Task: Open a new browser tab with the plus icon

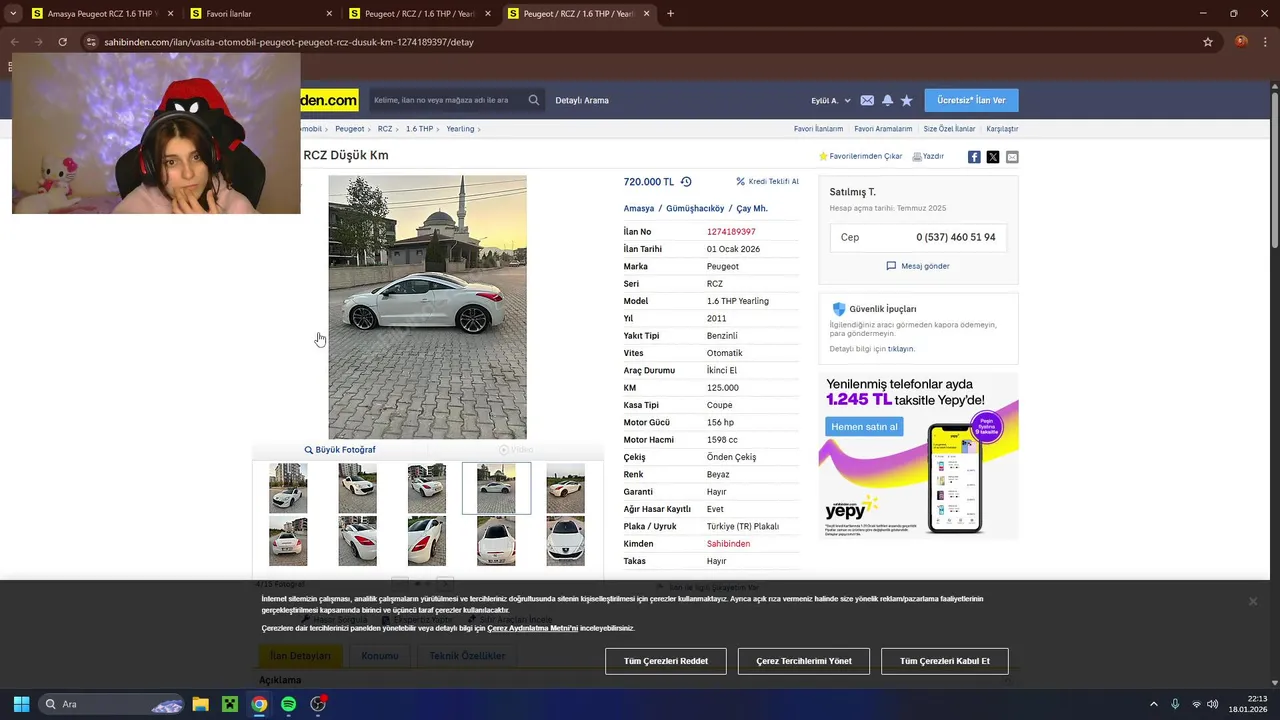Action: (670, 14)
